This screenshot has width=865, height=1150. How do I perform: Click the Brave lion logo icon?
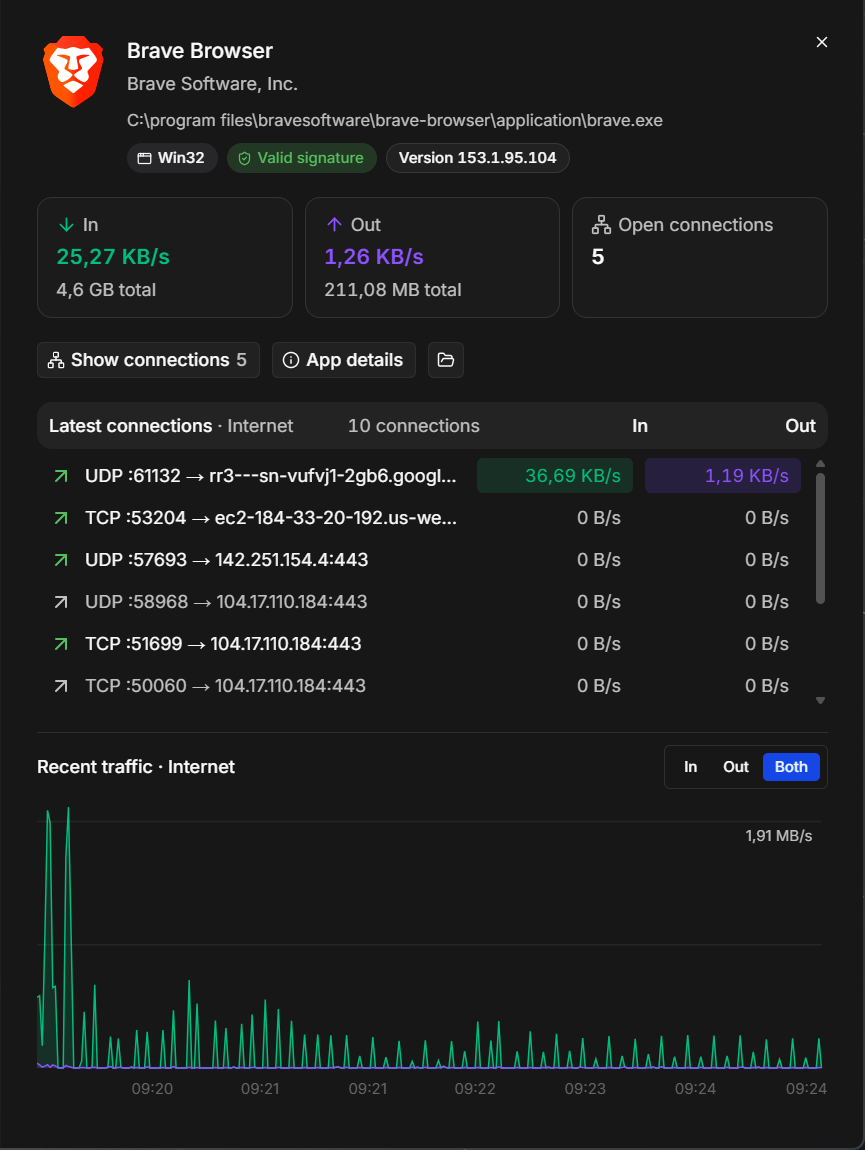point(73,72)
